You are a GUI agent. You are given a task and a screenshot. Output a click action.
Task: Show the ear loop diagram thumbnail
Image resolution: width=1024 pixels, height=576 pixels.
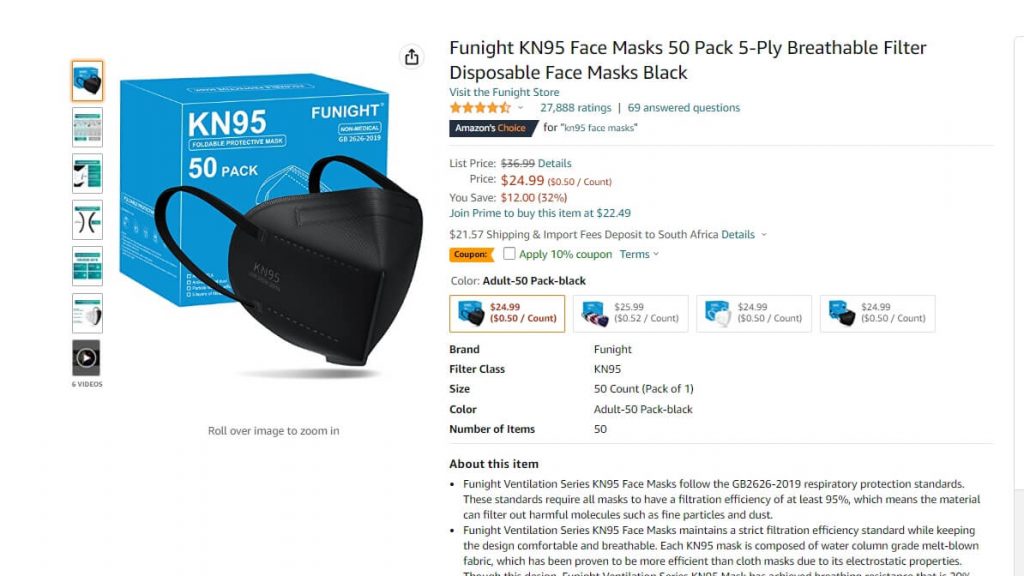pos(87,220)
